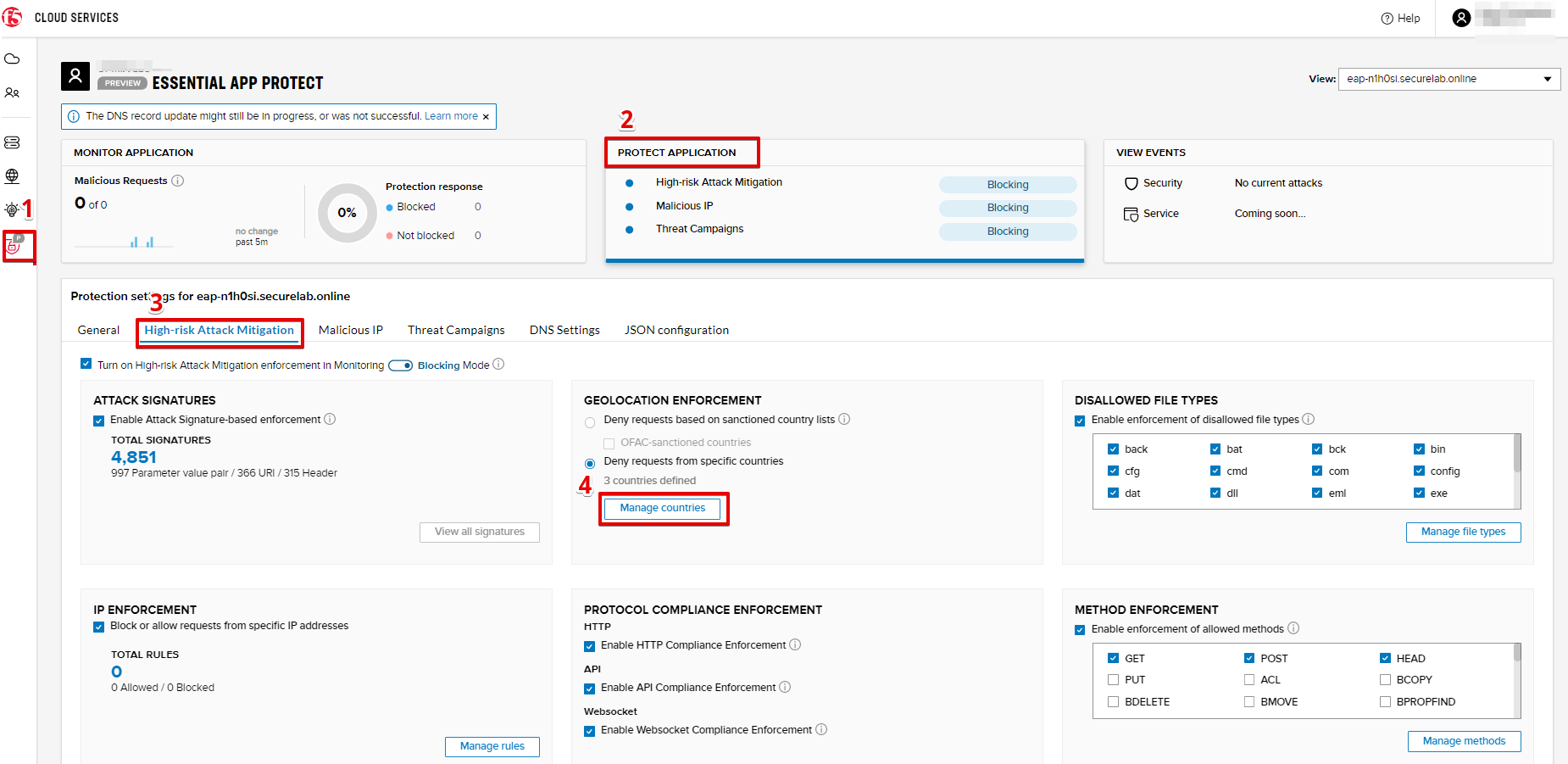Open the View application dropdown

(1448, 79)
